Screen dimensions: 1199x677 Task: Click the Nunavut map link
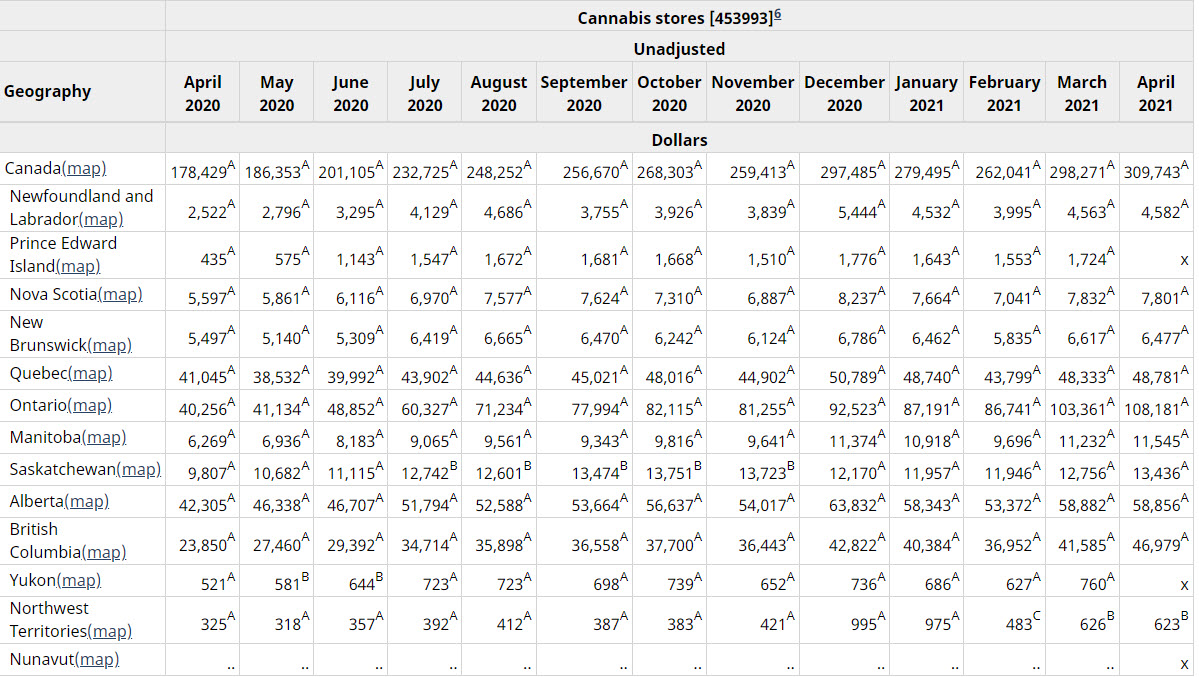pyautogui.click(x=97, y=659)
